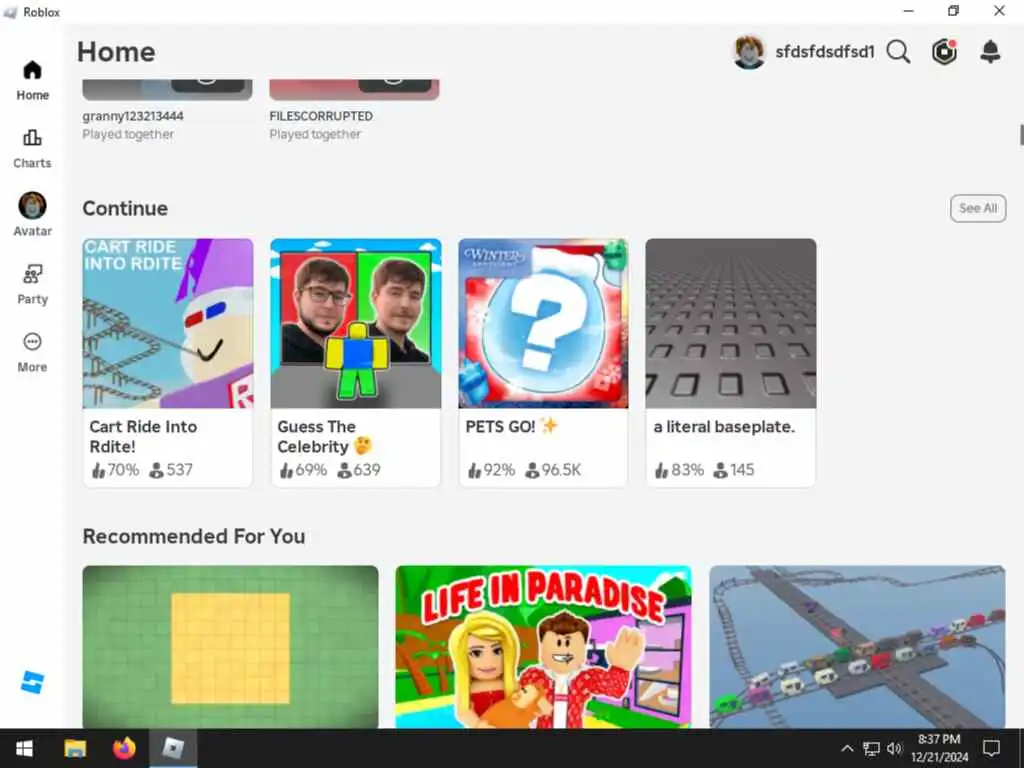Open the LIFE IN PARADISE recommended game
This screenshot has height=768, width=1024.
tap(543, 647)
